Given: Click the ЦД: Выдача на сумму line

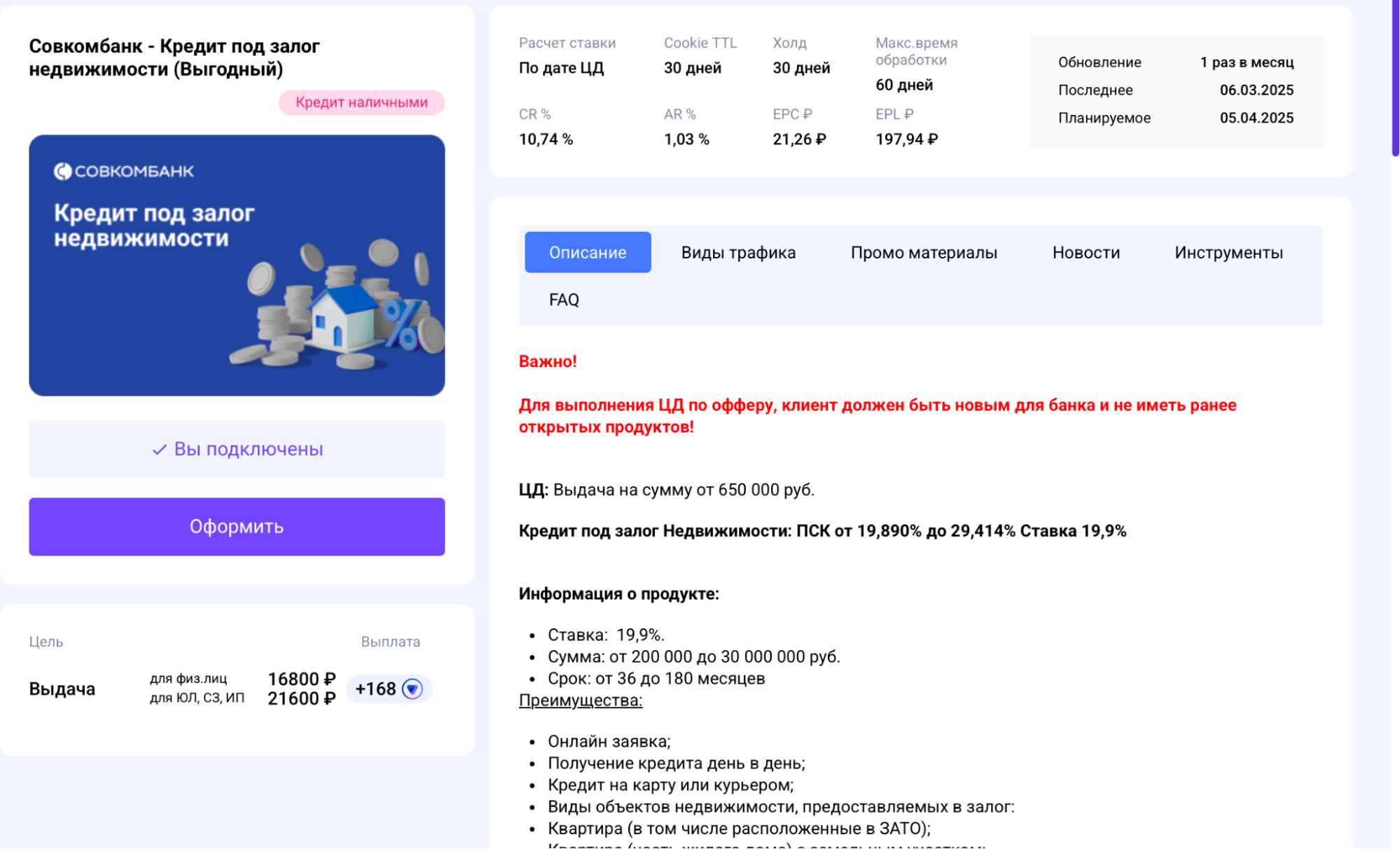Looking at the screenshot, I should pyautogui.click(x=666, y=490).
